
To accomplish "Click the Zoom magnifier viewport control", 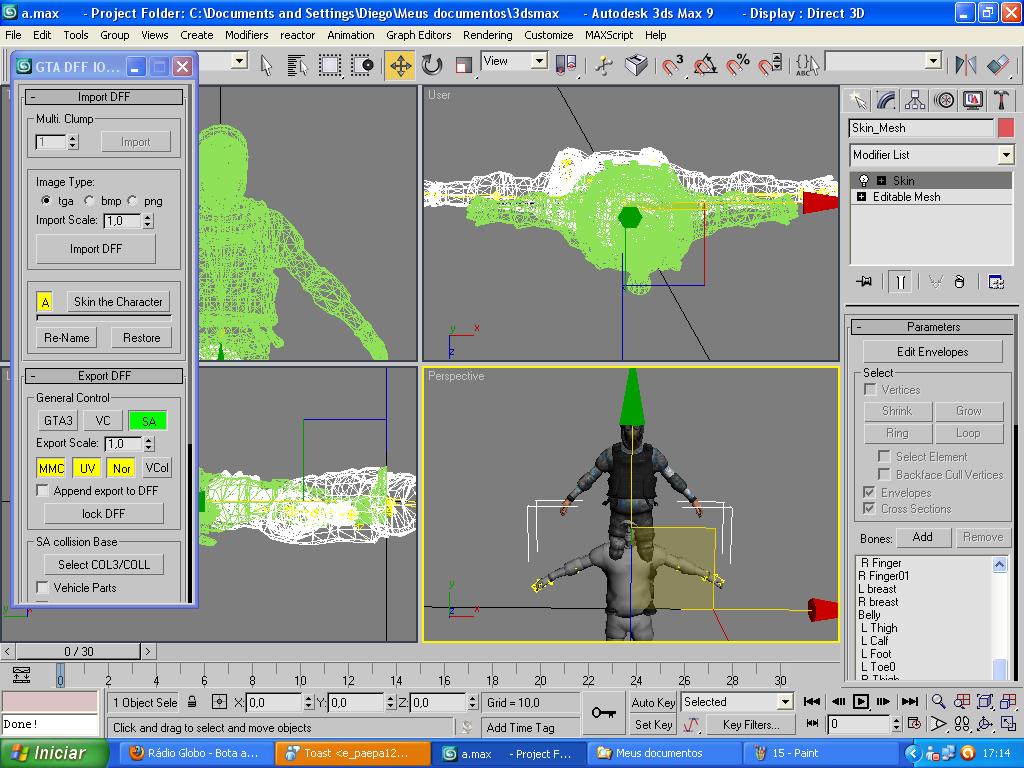I will click(938, 702).
